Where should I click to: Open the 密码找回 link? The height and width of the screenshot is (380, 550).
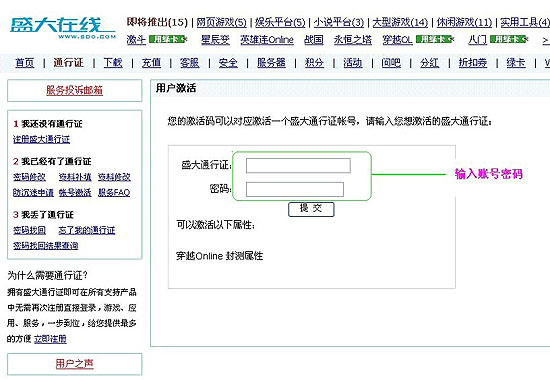pos(29,230)
